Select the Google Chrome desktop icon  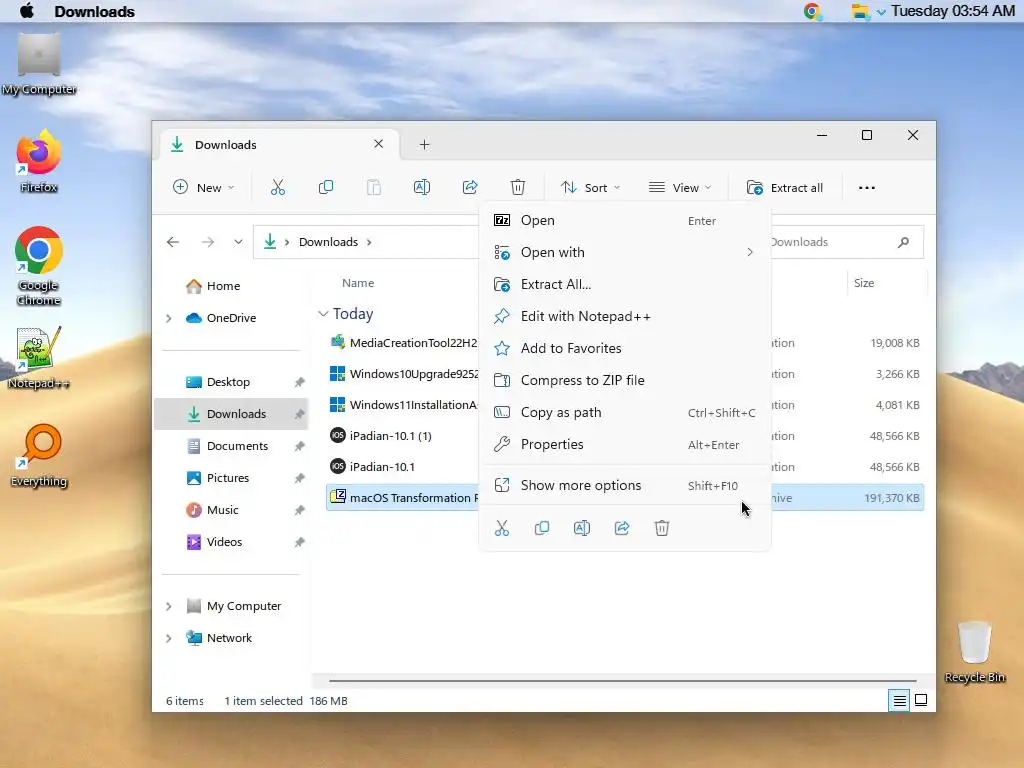(39, 266)
